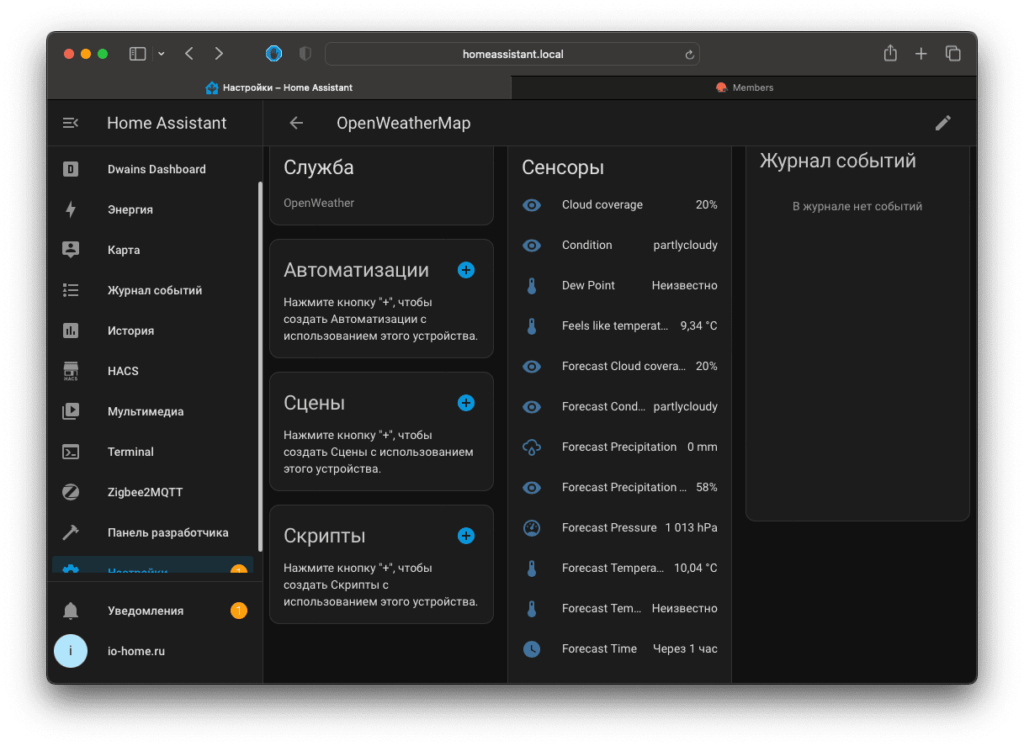Screen dimensions: 1024x746
Task: Edit device with the pencil icon
Action: point(942,123)
